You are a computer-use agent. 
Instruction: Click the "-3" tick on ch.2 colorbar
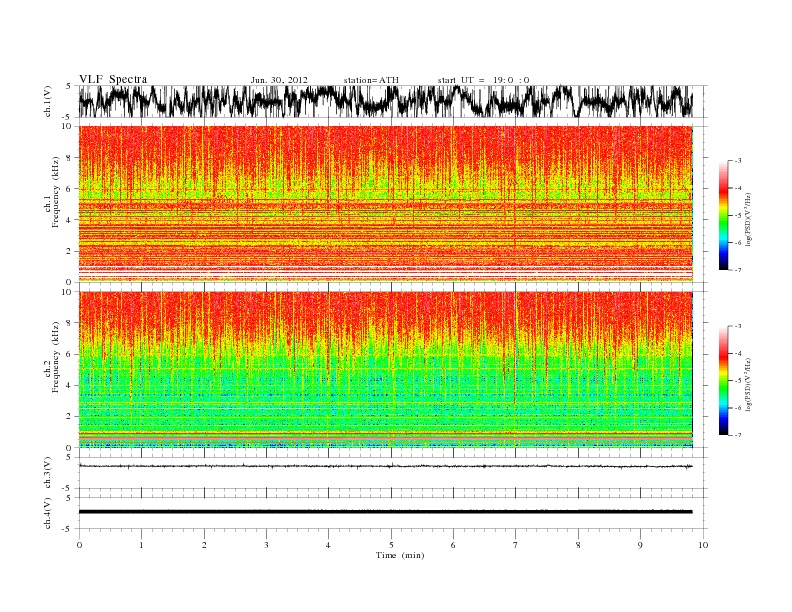(738, 326)
